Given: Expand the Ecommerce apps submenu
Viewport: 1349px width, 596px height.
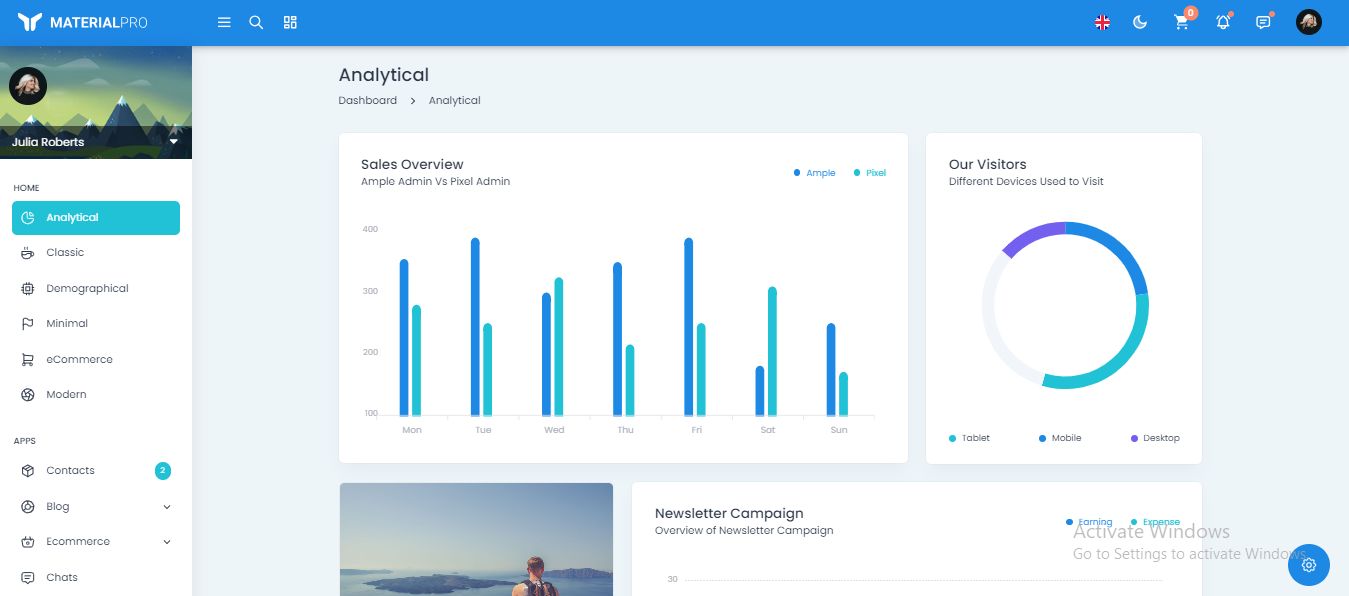Looking at the screenshot, I should click(166, 542).
